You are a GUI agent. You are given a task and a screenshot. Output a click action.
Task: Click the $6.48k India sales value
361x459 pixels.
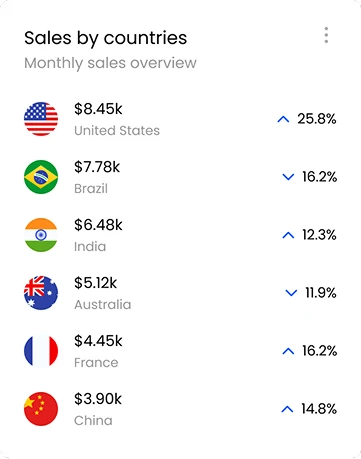click(x=98, y=225)
